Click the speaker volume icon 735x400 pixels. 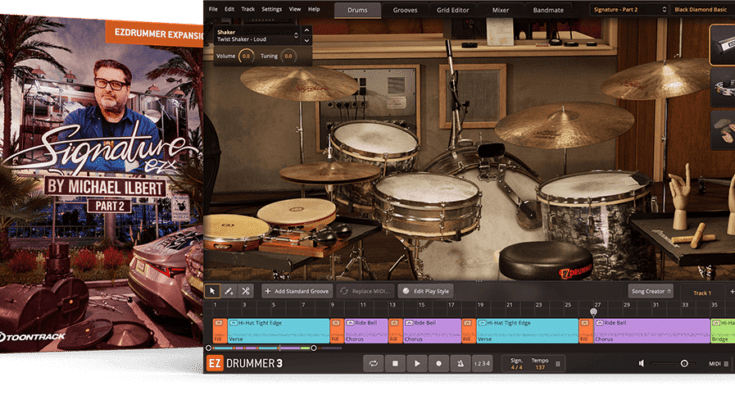point(642,364)
